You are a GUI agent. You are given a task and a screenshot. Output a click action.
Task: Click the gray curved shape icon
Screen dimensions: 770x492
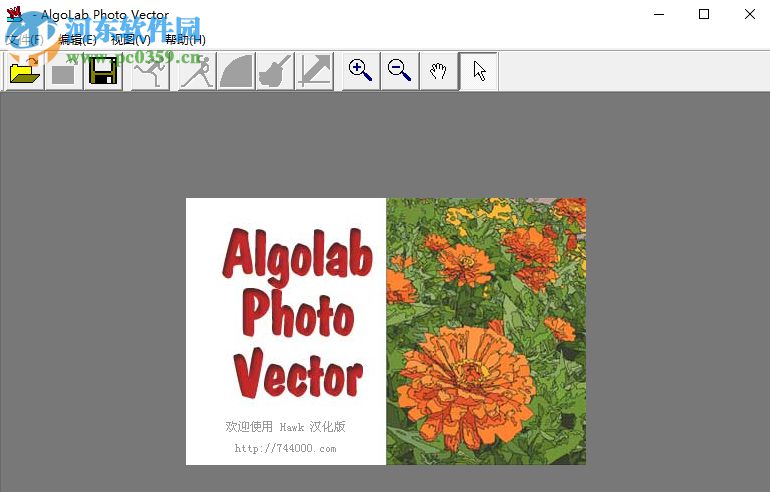[236, 72]
